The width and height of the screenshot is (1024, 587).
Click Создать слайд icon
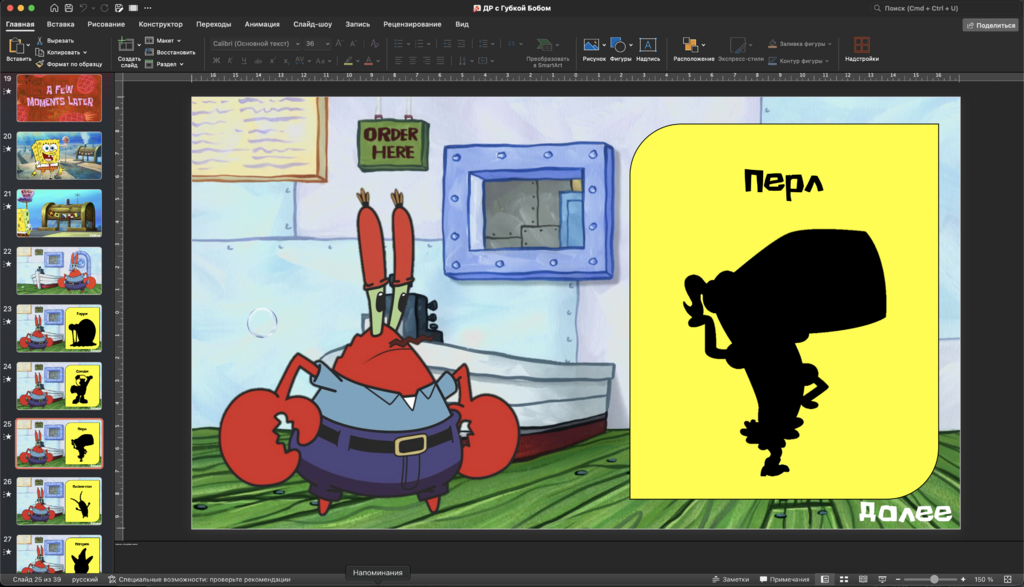click(x=126, y=44)
